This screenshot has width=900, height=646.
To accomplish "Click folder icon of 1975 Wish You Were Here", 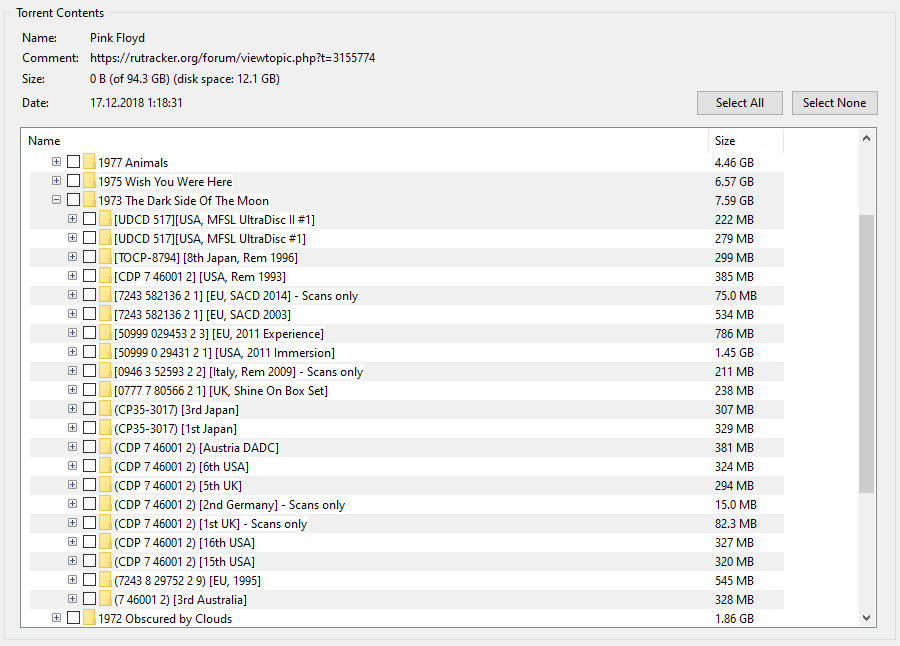I will click(89, 181).
